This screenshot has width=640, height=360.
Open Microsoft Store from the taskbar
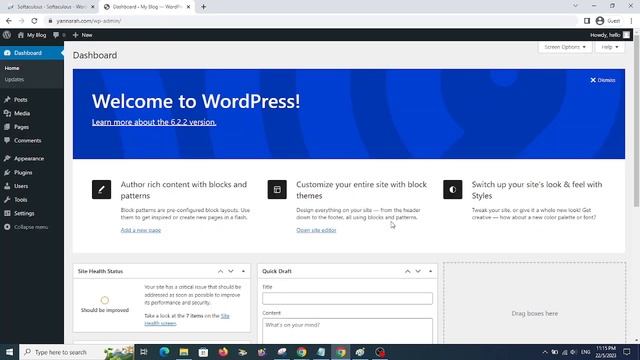tap(203, 352)
